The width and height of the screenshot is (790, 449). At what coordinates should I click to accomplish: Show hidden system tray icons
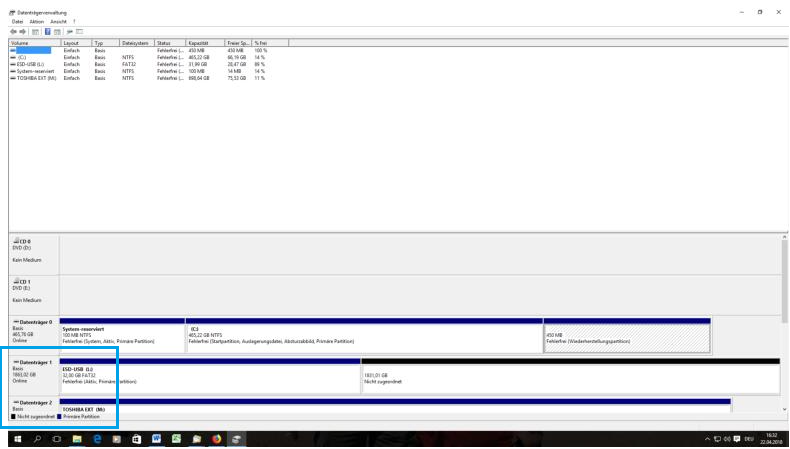point(707,439)
